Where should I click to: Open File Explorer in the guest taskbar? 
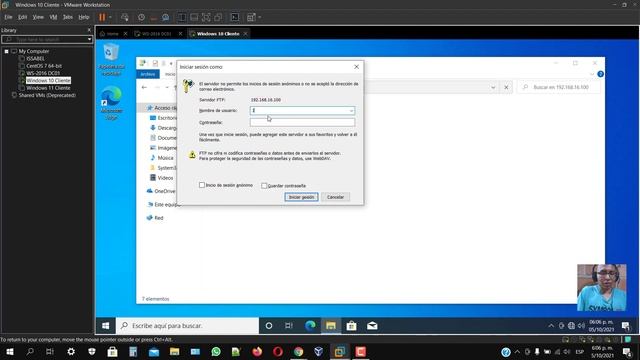pyautogui.click(x=331, y=326)
